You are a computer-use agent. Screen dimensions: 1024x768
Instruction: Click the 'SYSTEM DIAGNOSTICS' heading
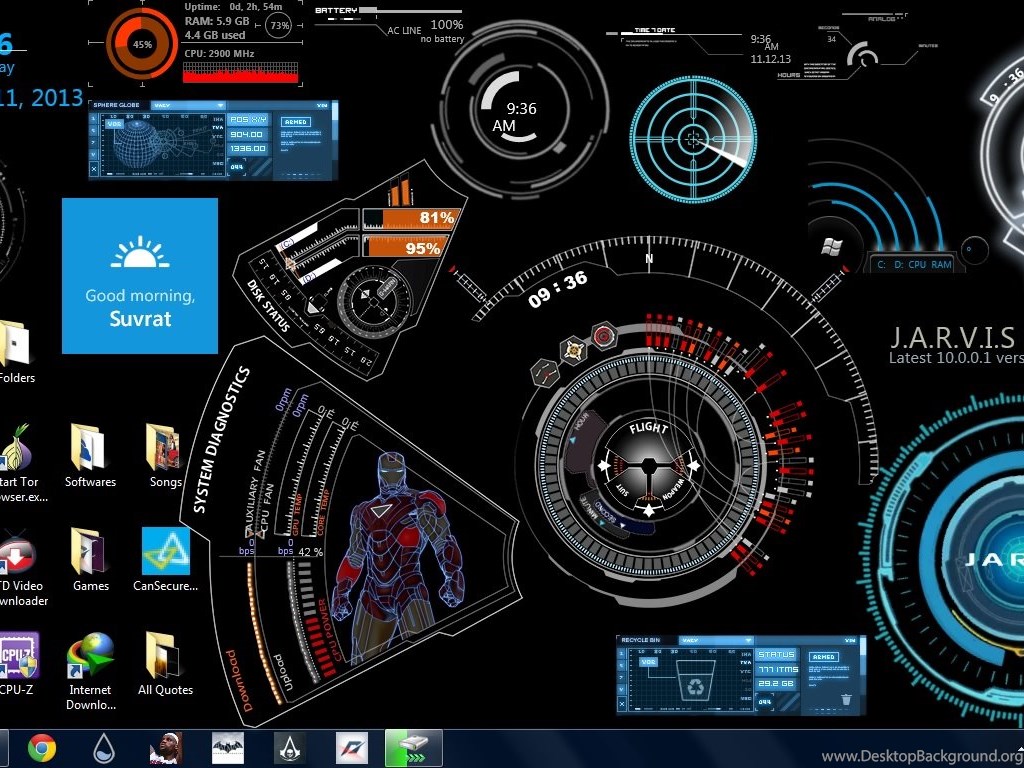pyautogui.click(x=221, y=441)
